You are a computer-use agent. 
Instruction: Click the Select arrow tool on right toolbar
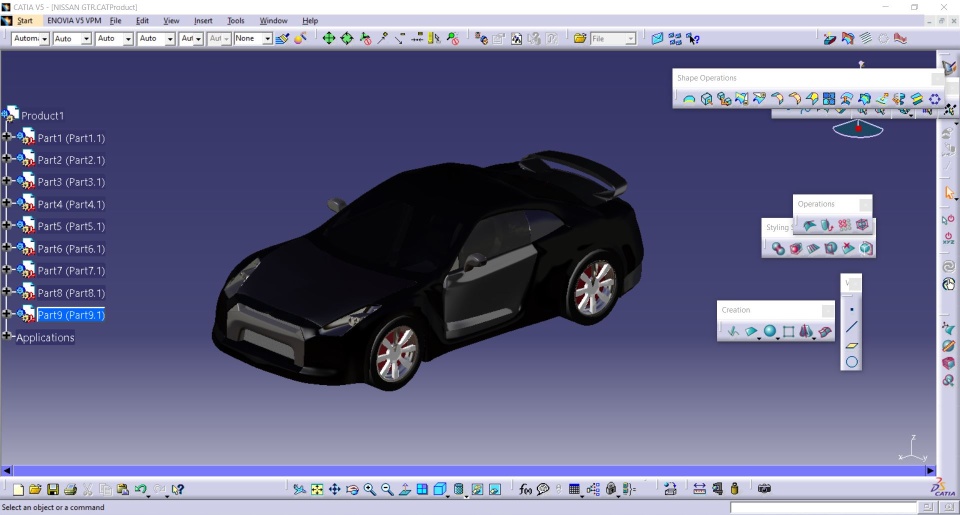click(x=949, y=194)
